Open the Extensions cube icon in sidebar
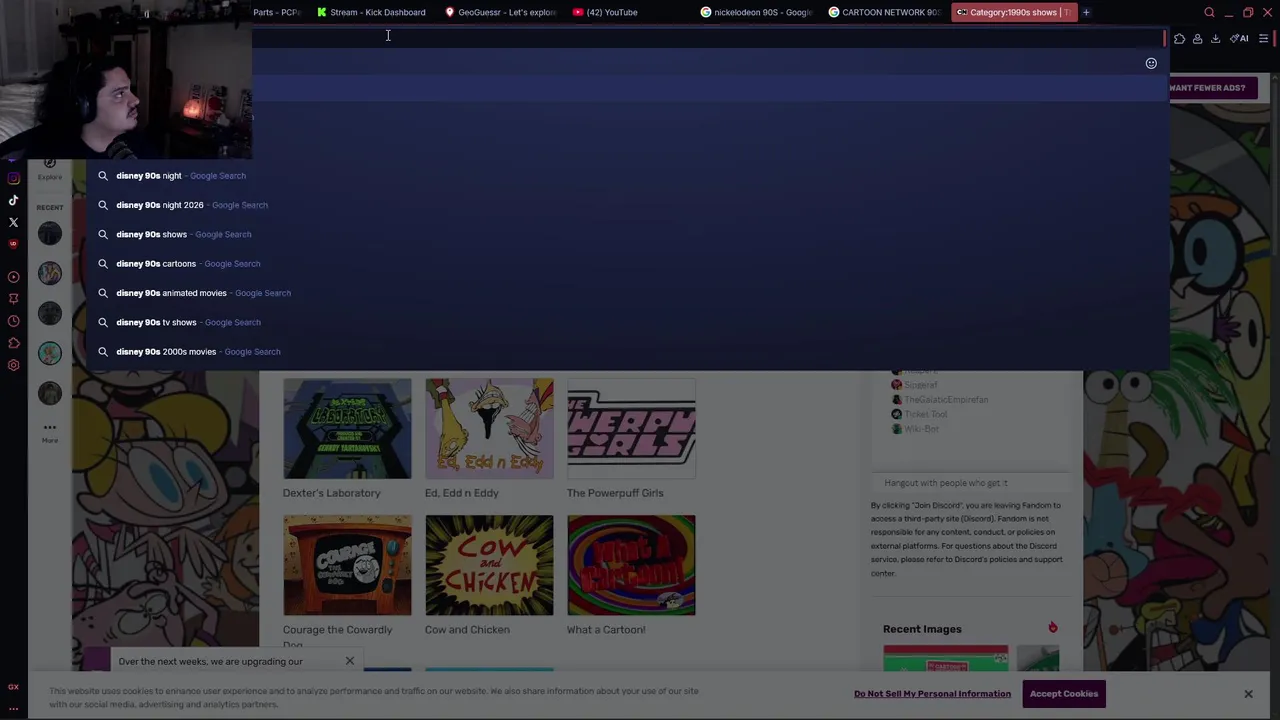Image resolution: width=1280 pixels, height=720 pixels. coord(13,343)
